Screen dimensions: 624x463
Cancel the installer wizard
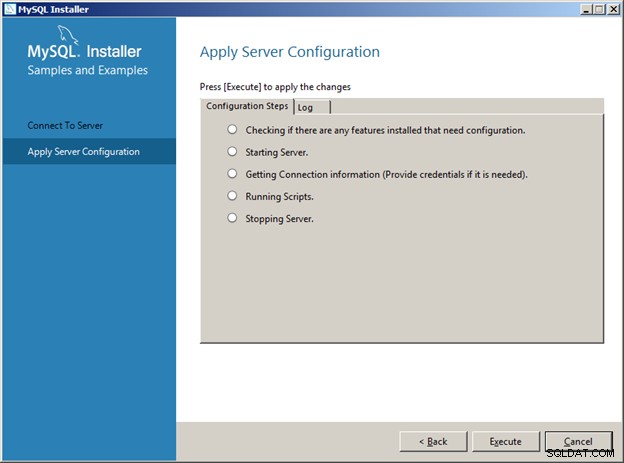(578, 442)
